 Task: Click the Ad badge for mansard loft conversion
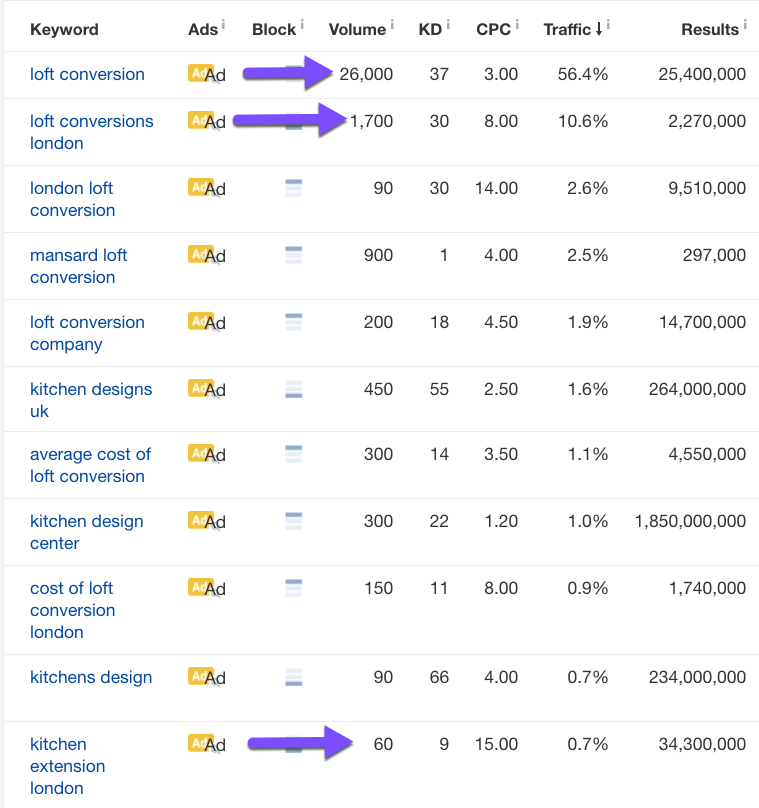tap(205, 255)
